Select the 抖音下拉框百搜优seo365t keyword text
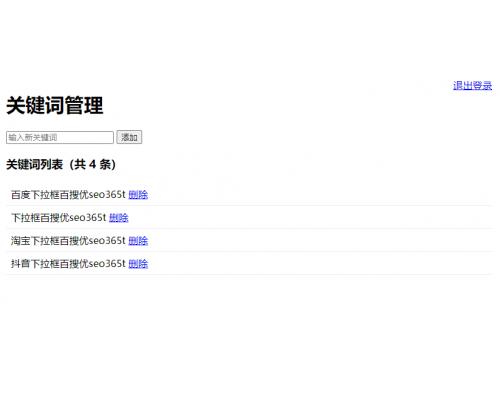This screenshot has width=500, height=401. [68, 264]
